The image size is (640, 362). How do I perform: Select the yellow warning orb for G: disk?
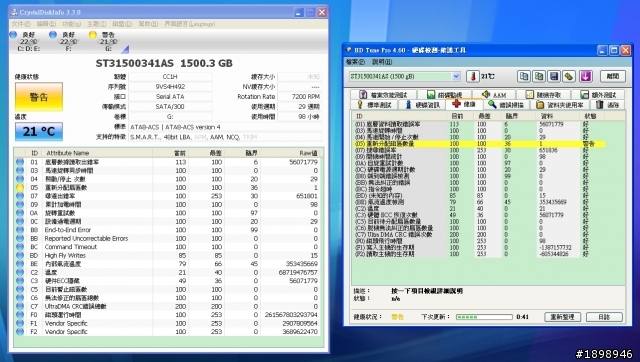(93, 35)
